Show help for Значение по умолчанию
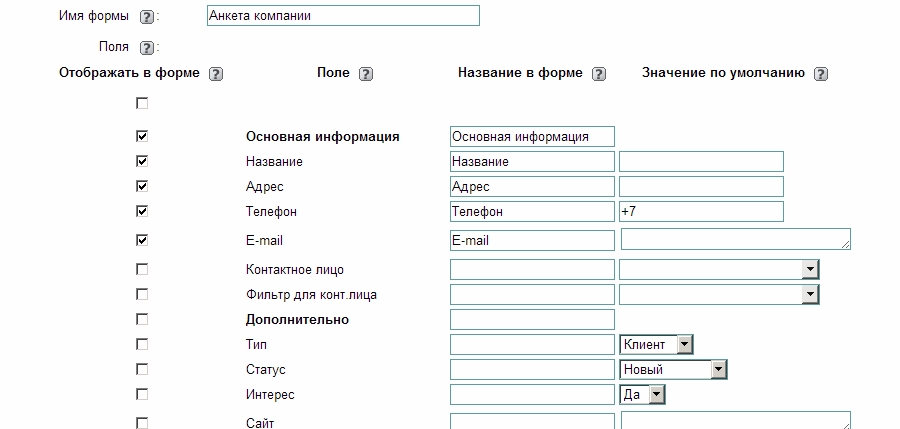Screen dimensions: 900x429 point(821,74)
